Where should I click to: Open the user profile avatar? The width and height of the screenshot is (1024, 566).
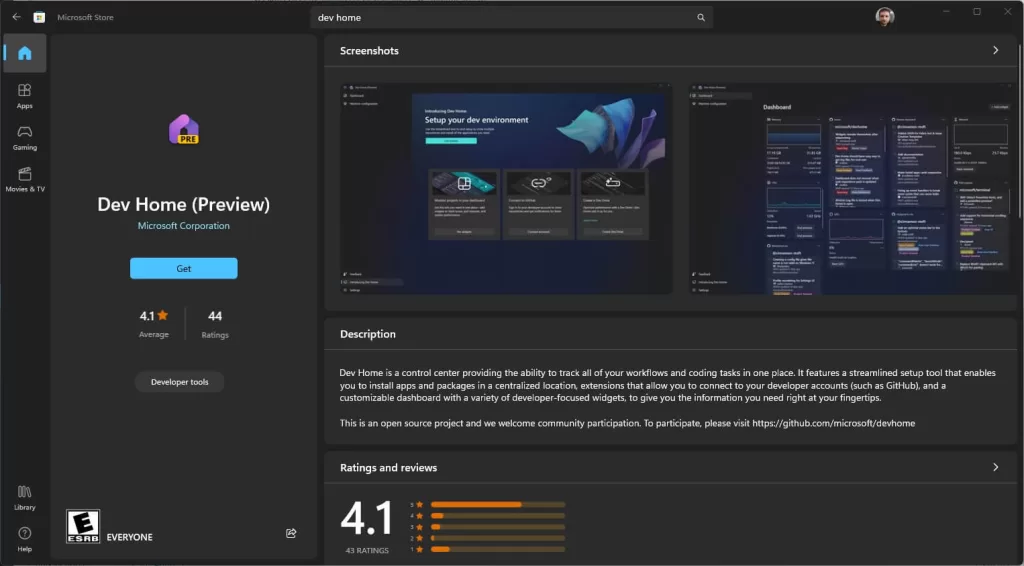click(x=884, y=17)
